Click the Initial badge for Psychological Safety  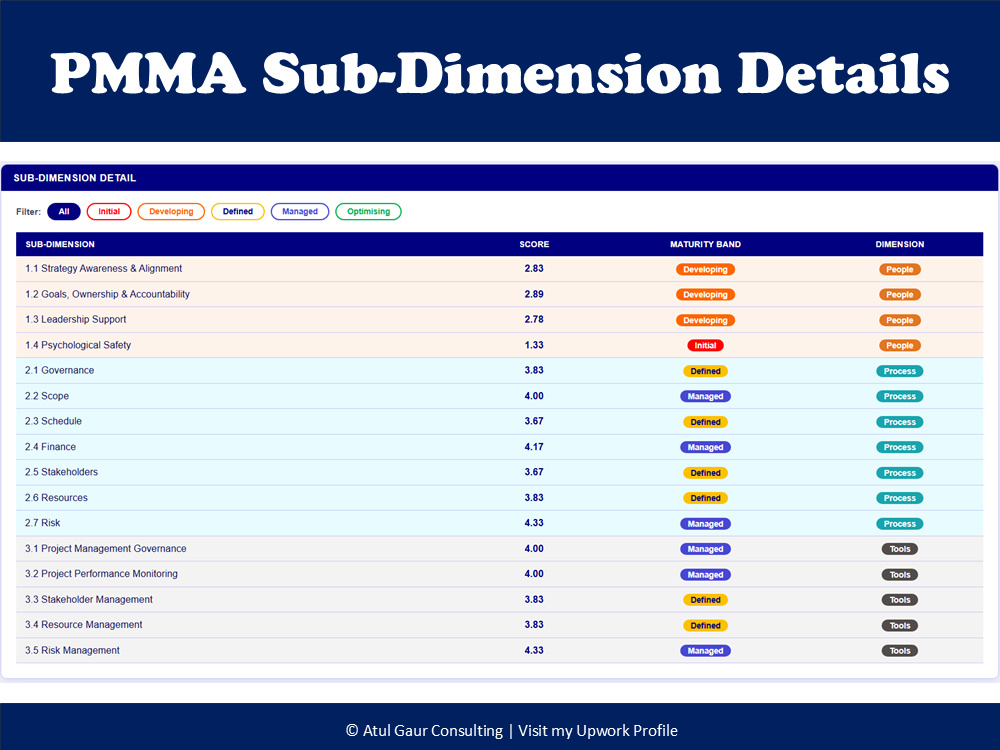(x=705, y=346)
